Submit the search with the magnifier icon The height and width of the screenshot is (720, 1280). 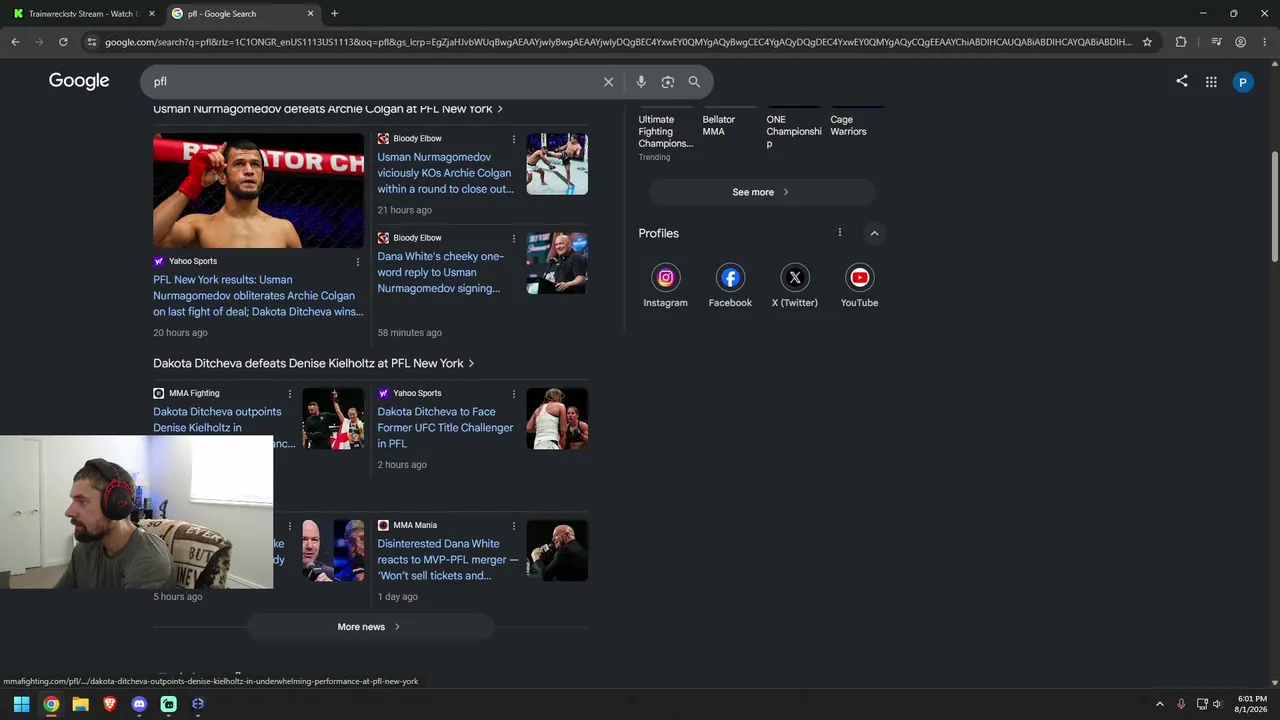[694, 82]
